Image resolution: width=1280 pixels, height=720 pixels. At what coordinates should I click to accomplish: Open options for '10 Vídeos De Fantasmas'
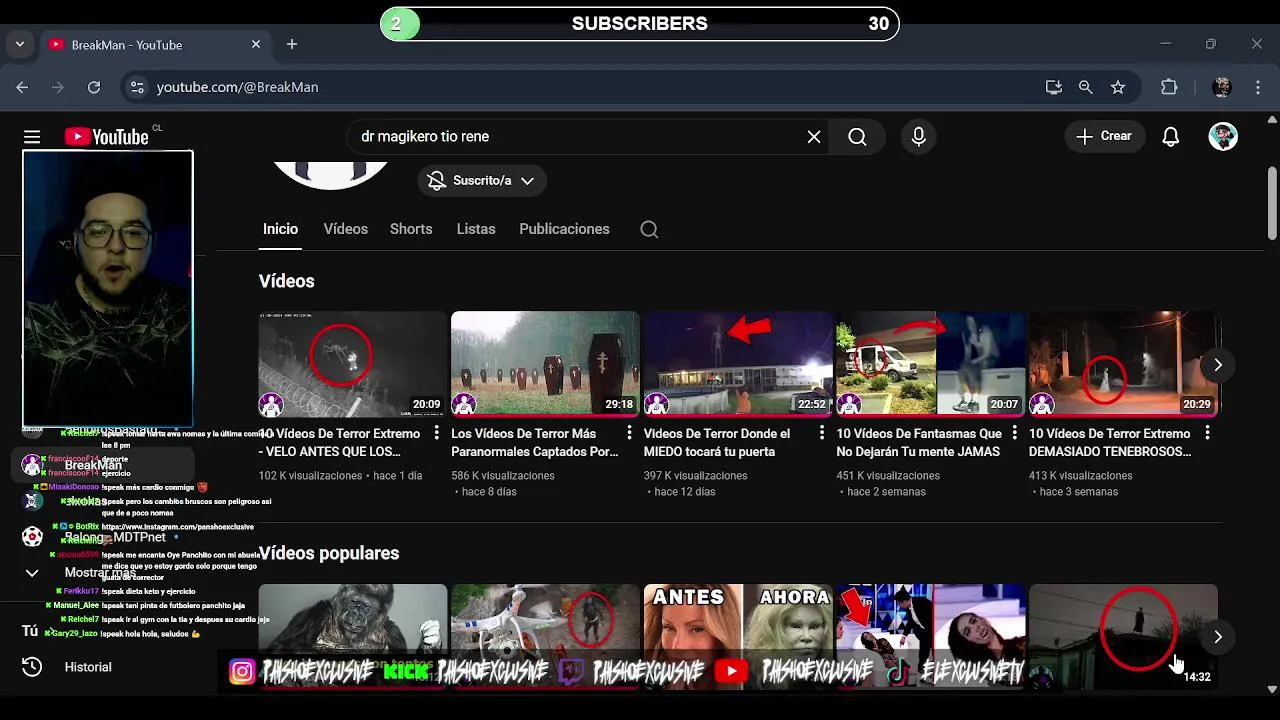1014,433
